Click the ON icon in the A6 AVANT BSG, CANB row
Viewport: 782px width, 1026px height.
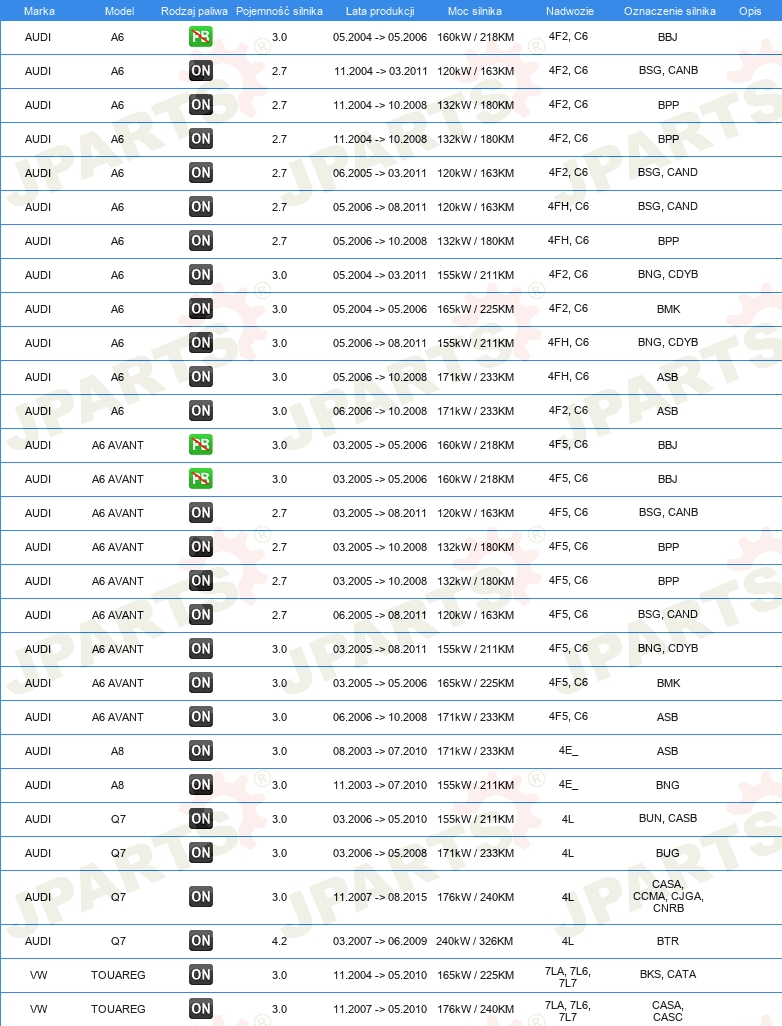(200, 513)
